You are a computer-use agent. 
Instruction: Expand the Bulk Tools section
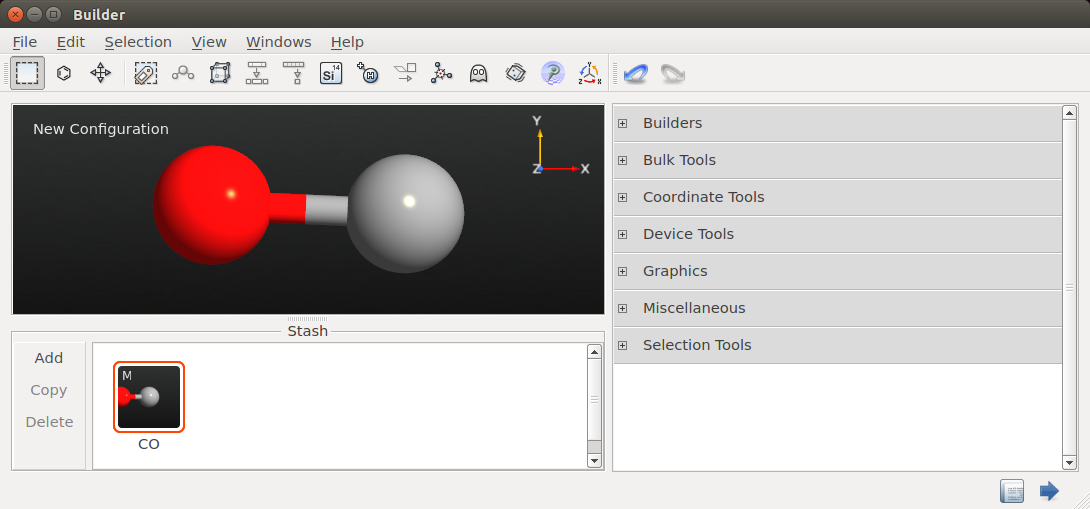point(622,160)
